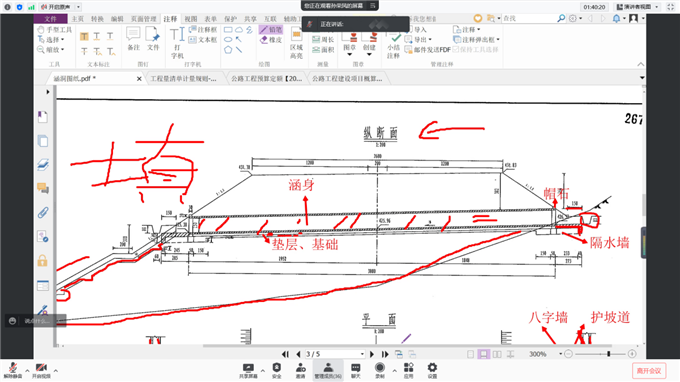The width and height of the screenshot is (680, 382).
Task: Select the 区域高亮 area highlight tool
Action: pos(296,43)
